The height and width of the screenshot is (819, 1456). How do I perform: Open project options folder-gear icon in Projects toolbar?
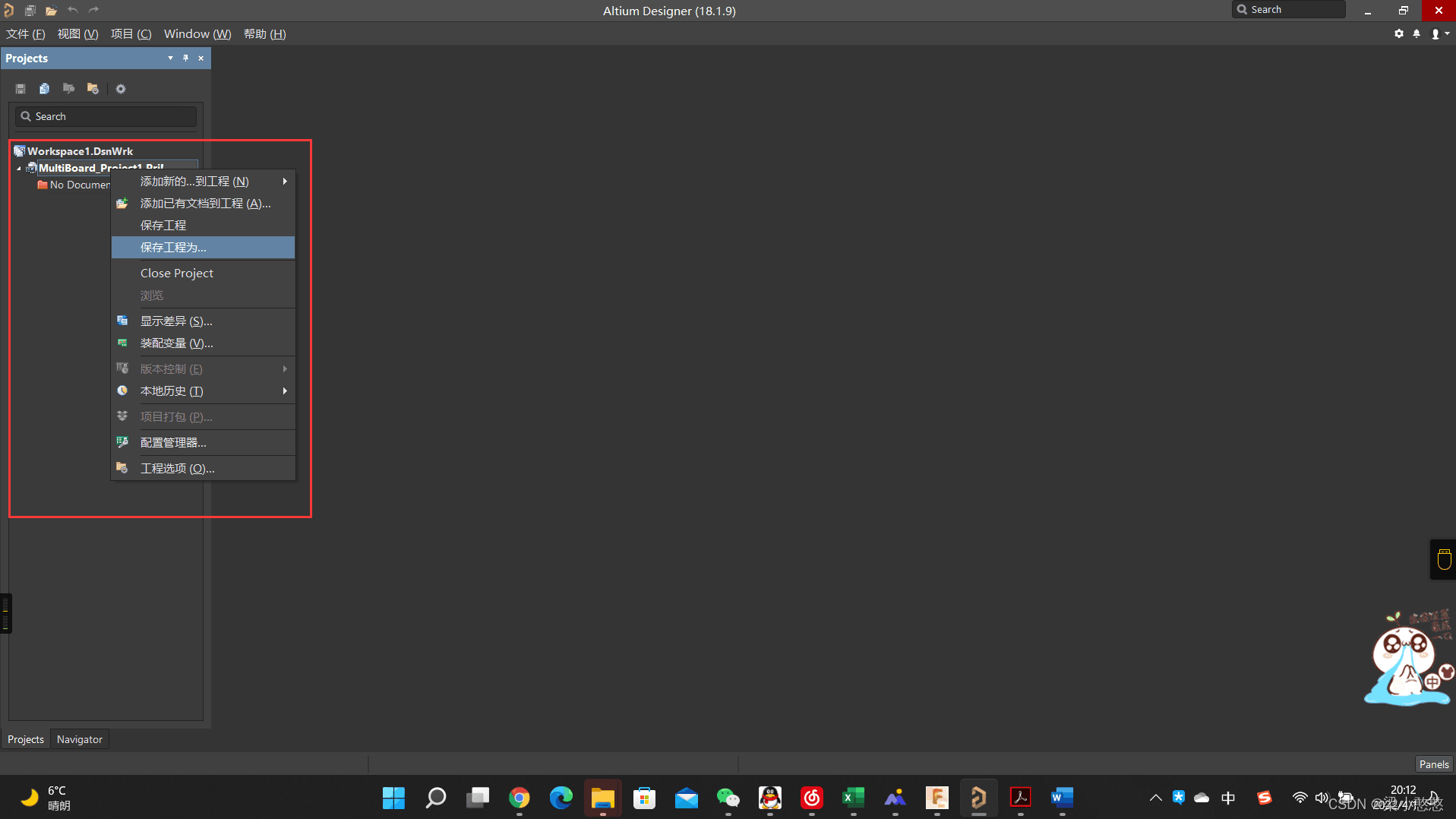click(x=93, y=89)
